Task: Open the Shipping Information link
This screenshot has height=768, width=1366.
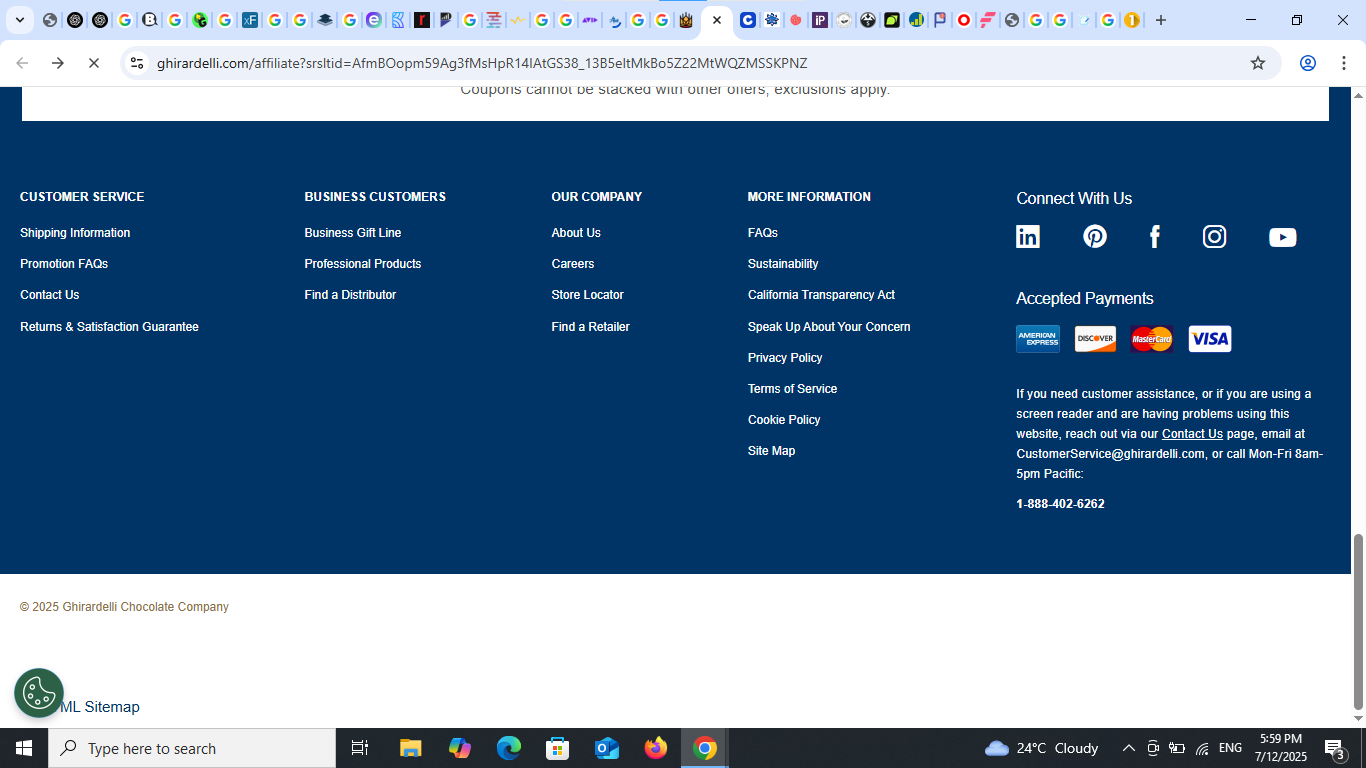Action: [x=75, y=233]
